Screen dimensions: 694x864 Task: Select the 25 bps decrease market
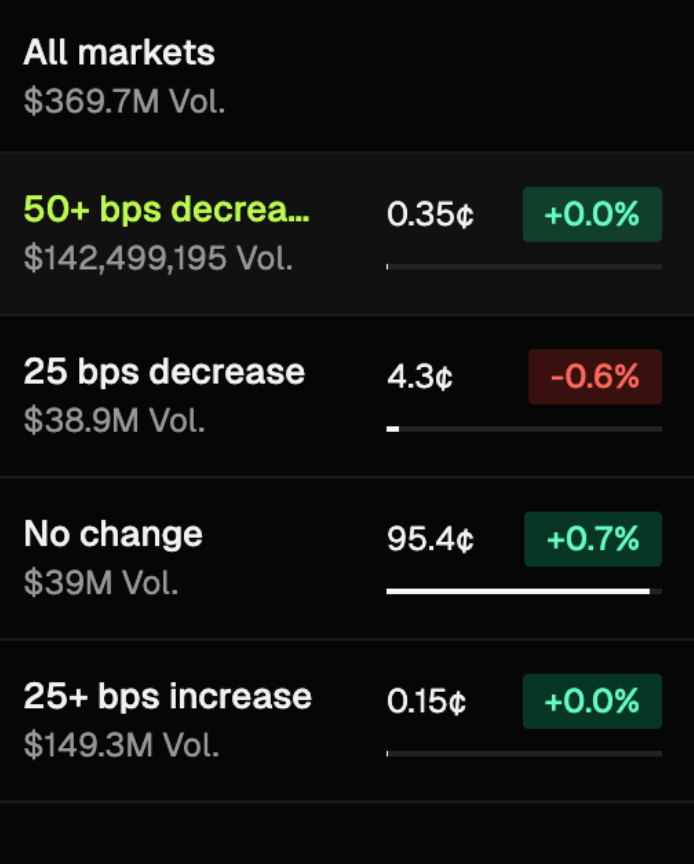(x=164, y=372)
